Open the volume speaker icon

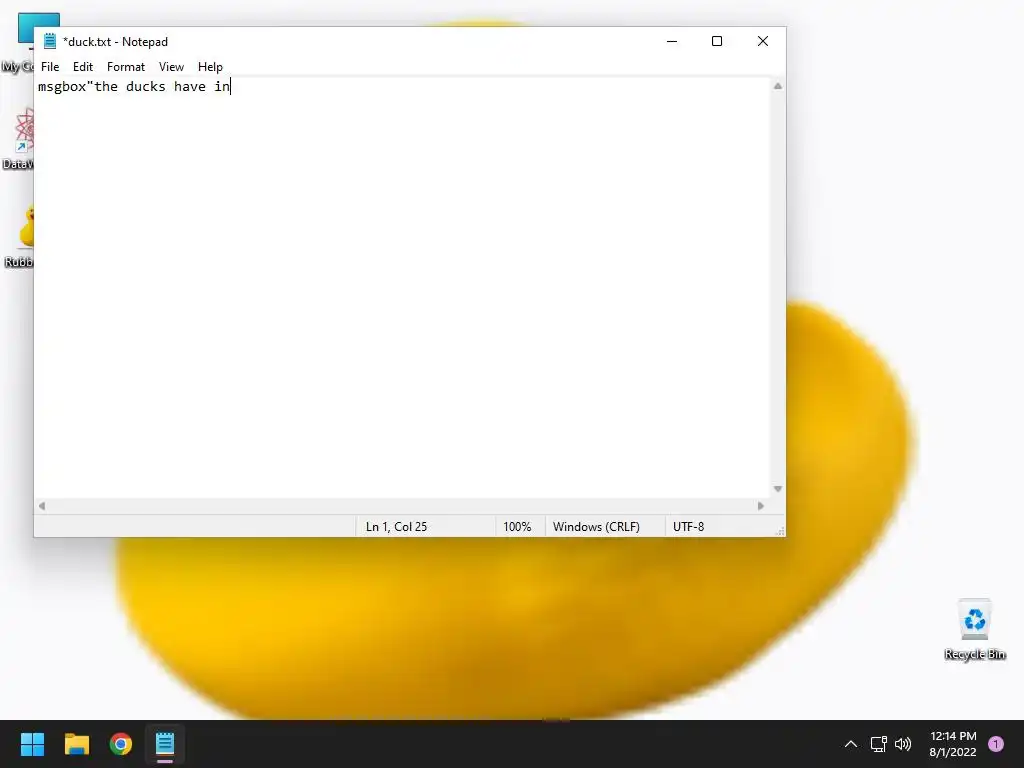903,744
